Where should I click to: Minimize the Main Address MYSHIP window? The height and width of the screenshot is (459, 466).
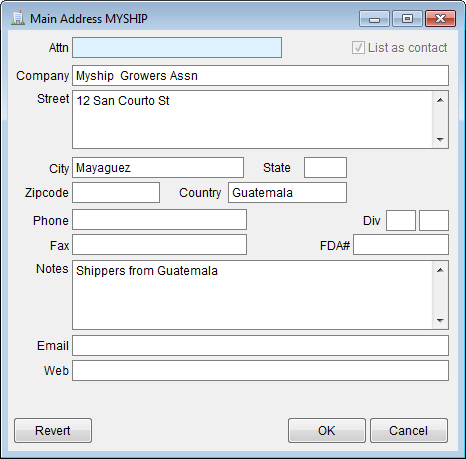(374, 19)
